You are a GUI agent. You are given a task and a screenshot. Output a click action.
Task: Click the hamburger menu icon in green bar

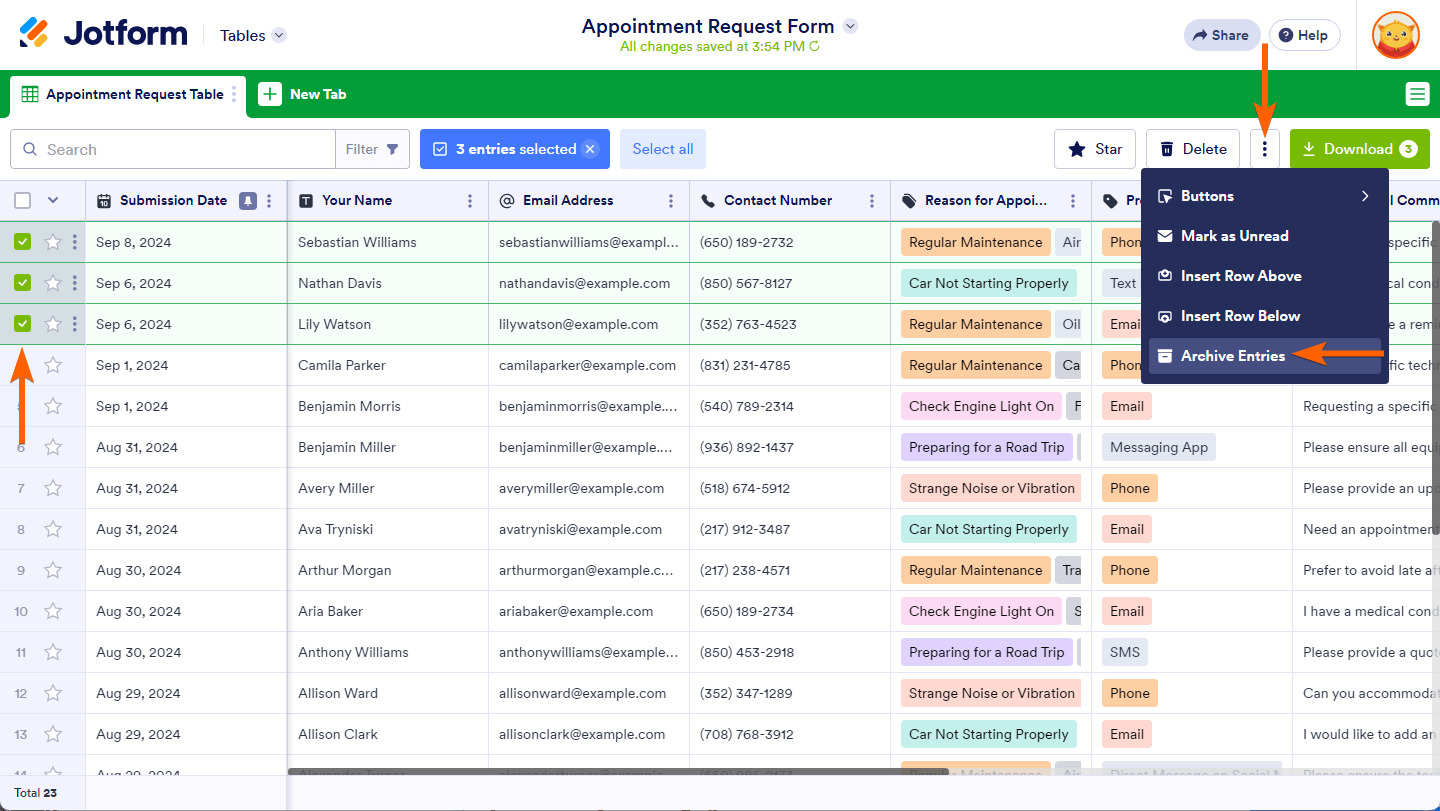click(x=1417, y=94)
